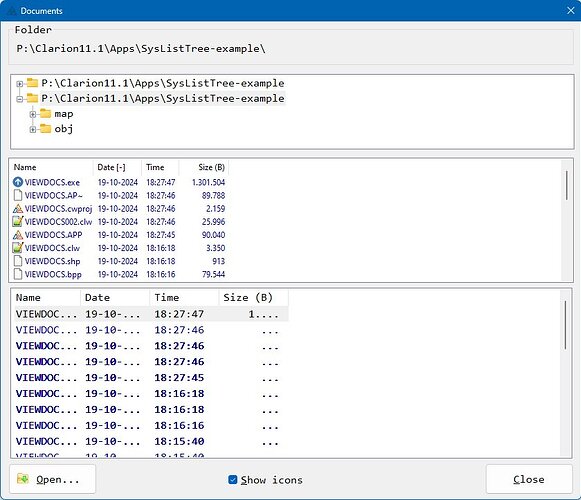Screen dimensions: 581x500
Task: Select the file name VIEWDOCS.APP
Action: (x=53, y=235)
